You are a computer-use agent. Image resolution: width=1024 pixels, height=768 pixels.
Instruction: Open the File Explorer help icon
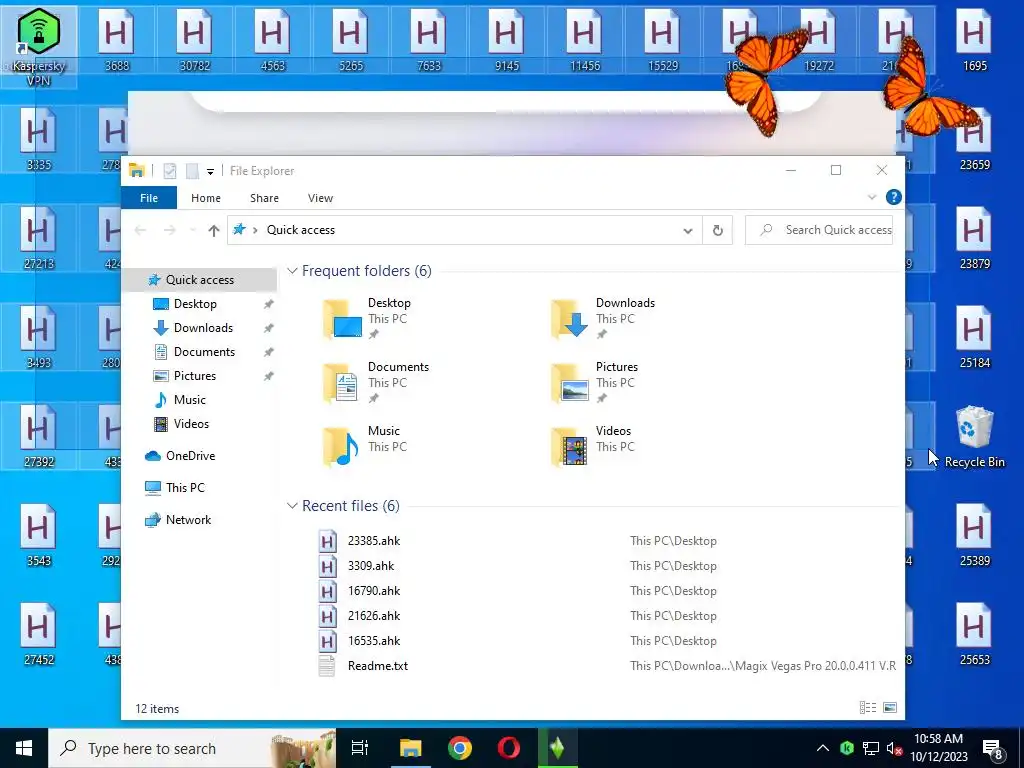click(893, 197)
